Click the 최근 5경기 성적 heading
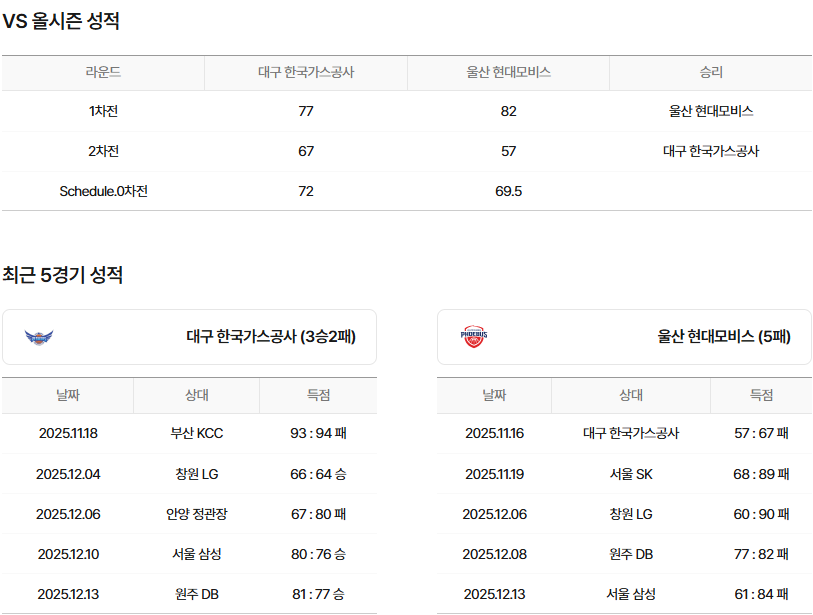 pyautogui.click(x=62, y=275)
